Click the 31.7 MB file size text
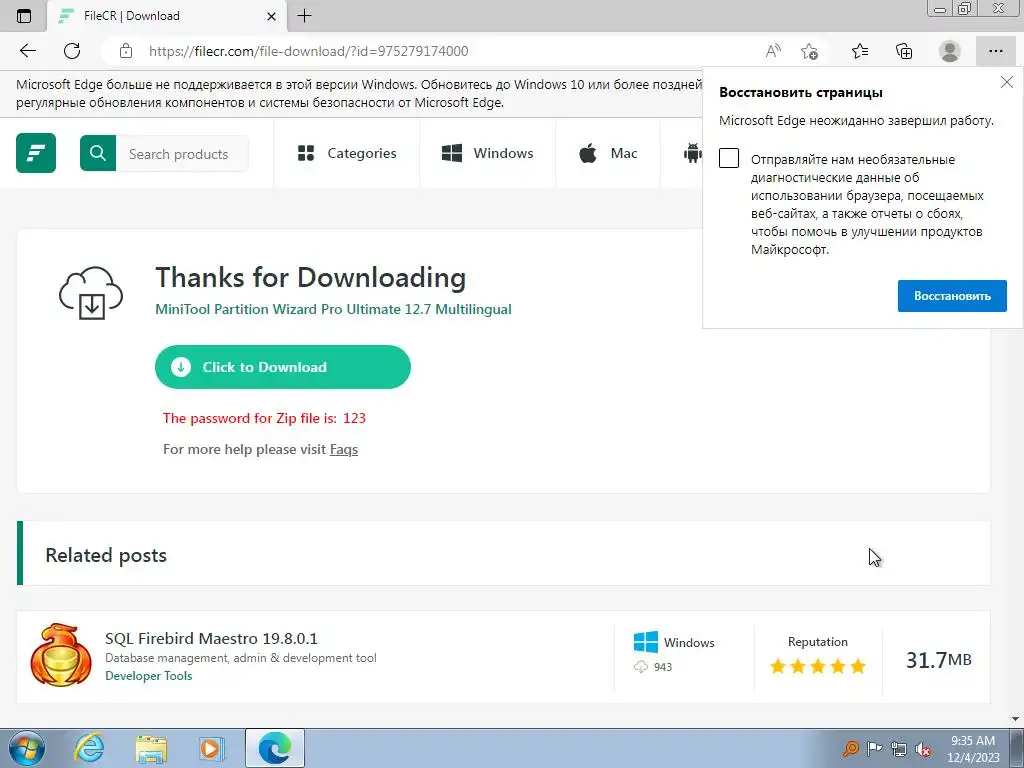This screenshot has height=768, width=1024. point(938,660)
